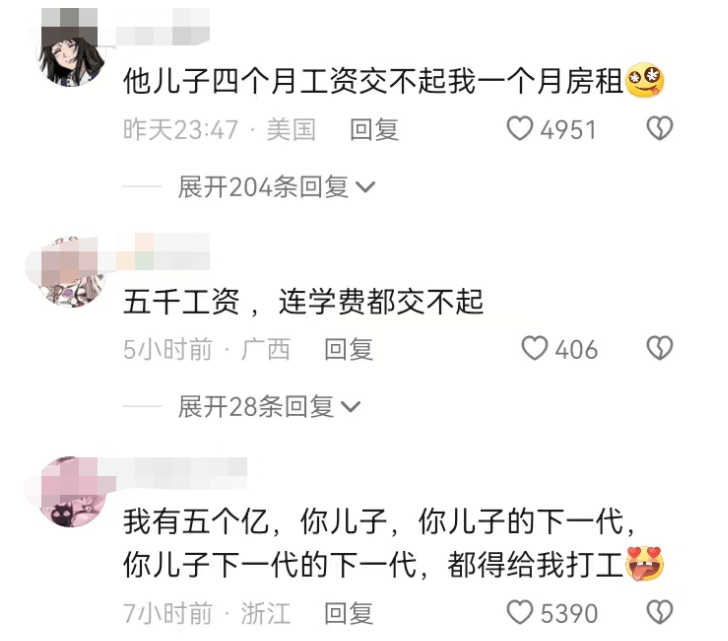
Task: Select the 他儿子四个月工资 comment text
Action: point(394,80)
